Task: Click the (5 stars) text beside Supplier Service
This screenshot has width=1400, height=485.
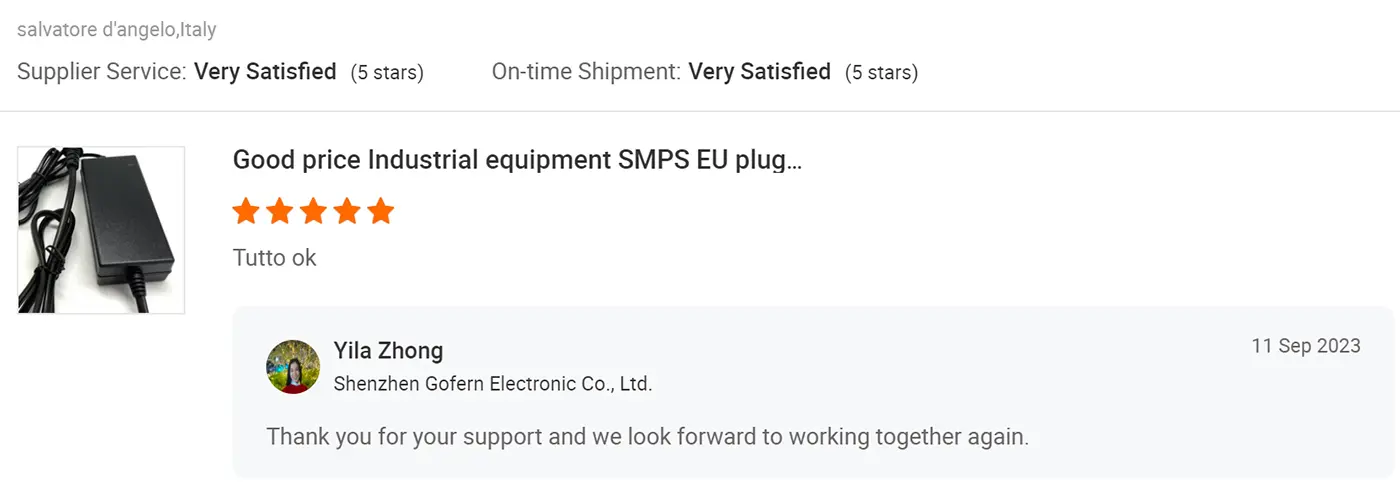Action: pos(387,73)
